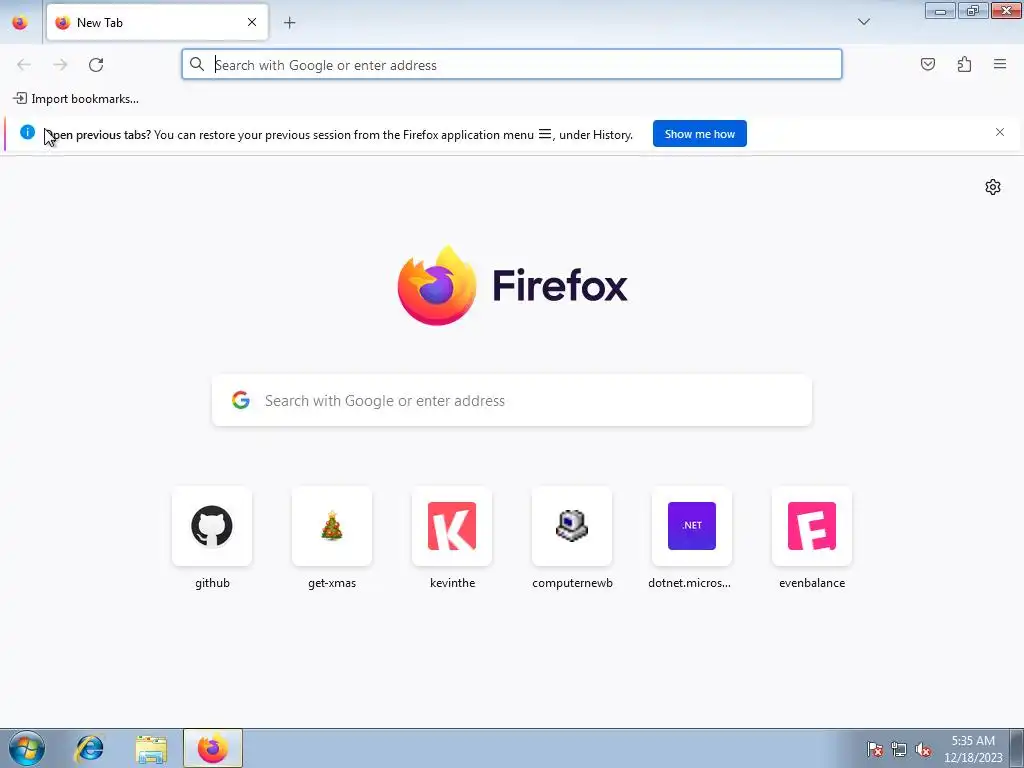Open muted volume tray icon
Image resolution: width=1024 pixels, height=768 pixels.
coord(923,749)
